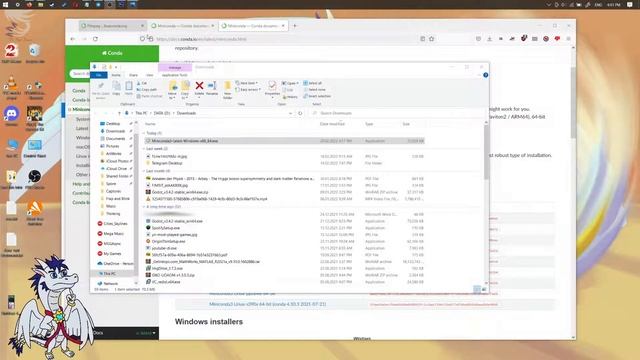Sort by the Name column header
The width and height of the screenshot is (640, 360).
click(x=151, y=124)
